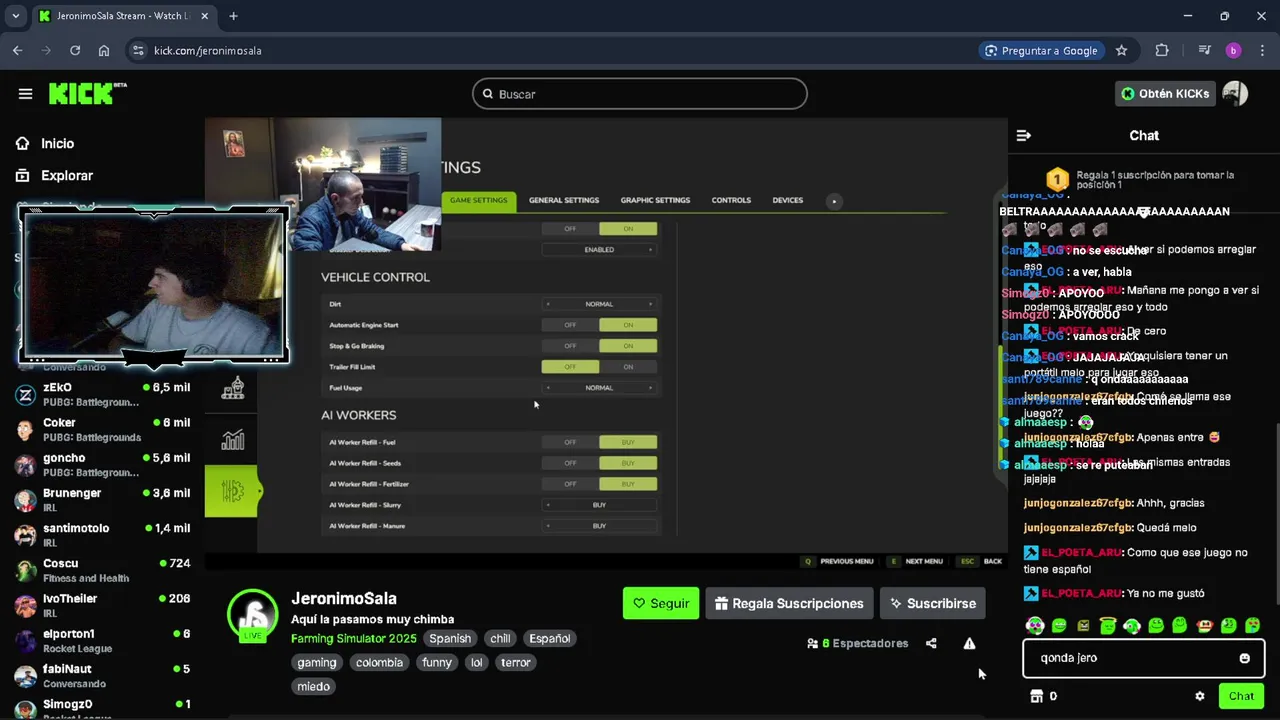Click the Suscribirse button

933,603
